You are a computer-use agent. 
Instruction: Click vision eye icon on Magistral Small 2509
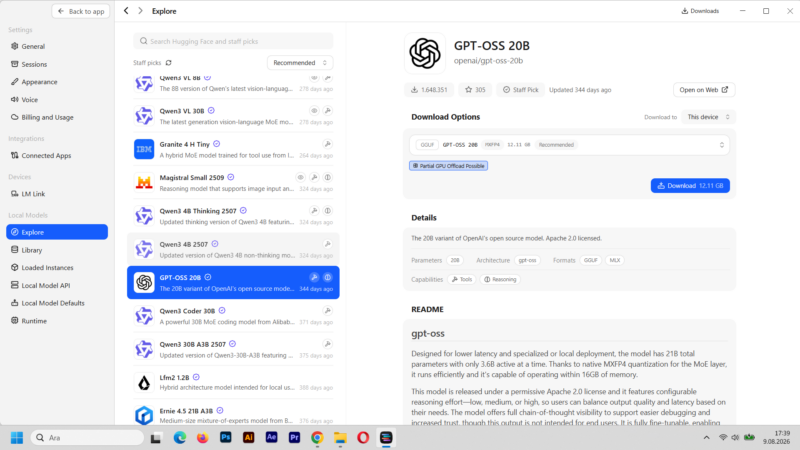coord(301,177)
